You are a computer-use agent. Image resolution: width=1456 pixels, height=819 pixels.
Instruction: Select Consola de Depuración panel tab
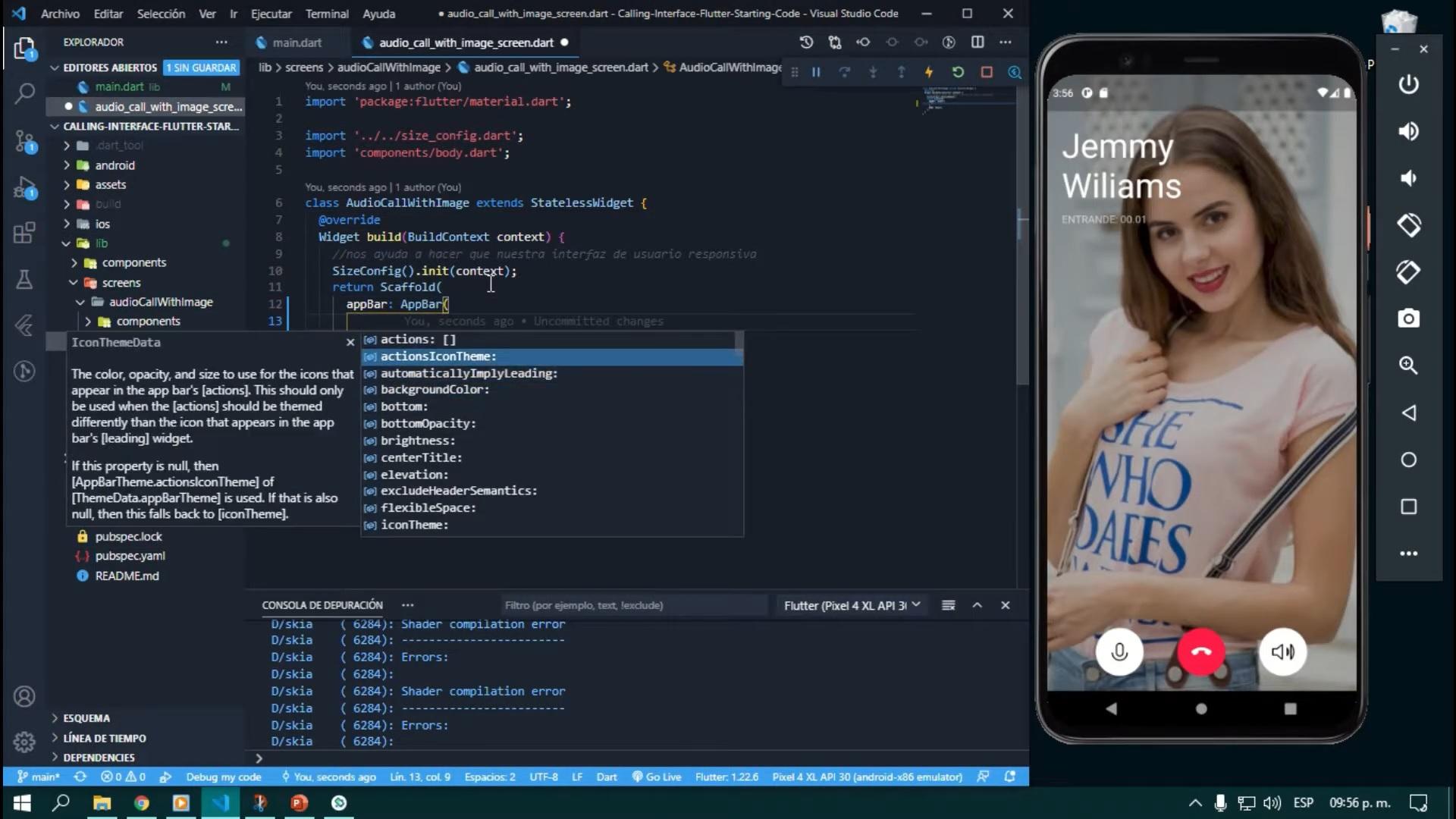coord(322,605)
